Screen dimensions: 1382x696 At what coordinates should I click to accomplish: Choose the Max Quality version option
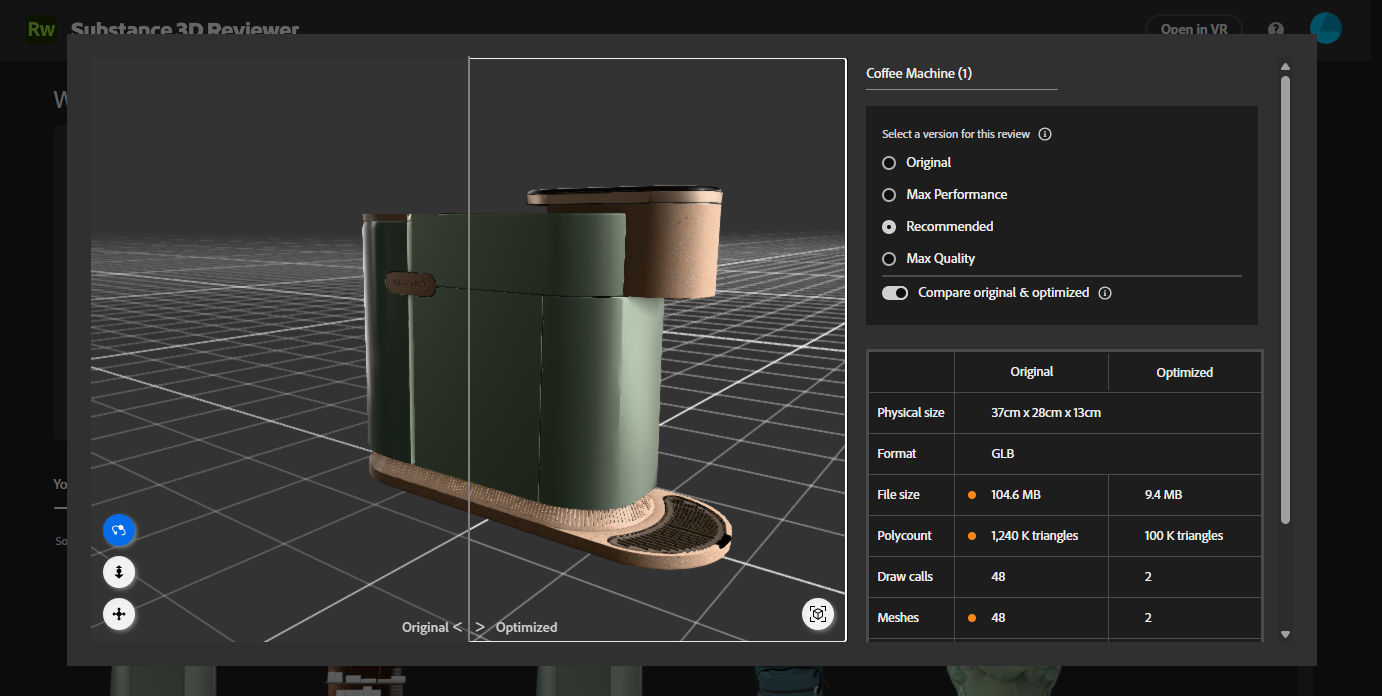coord(889,259)
